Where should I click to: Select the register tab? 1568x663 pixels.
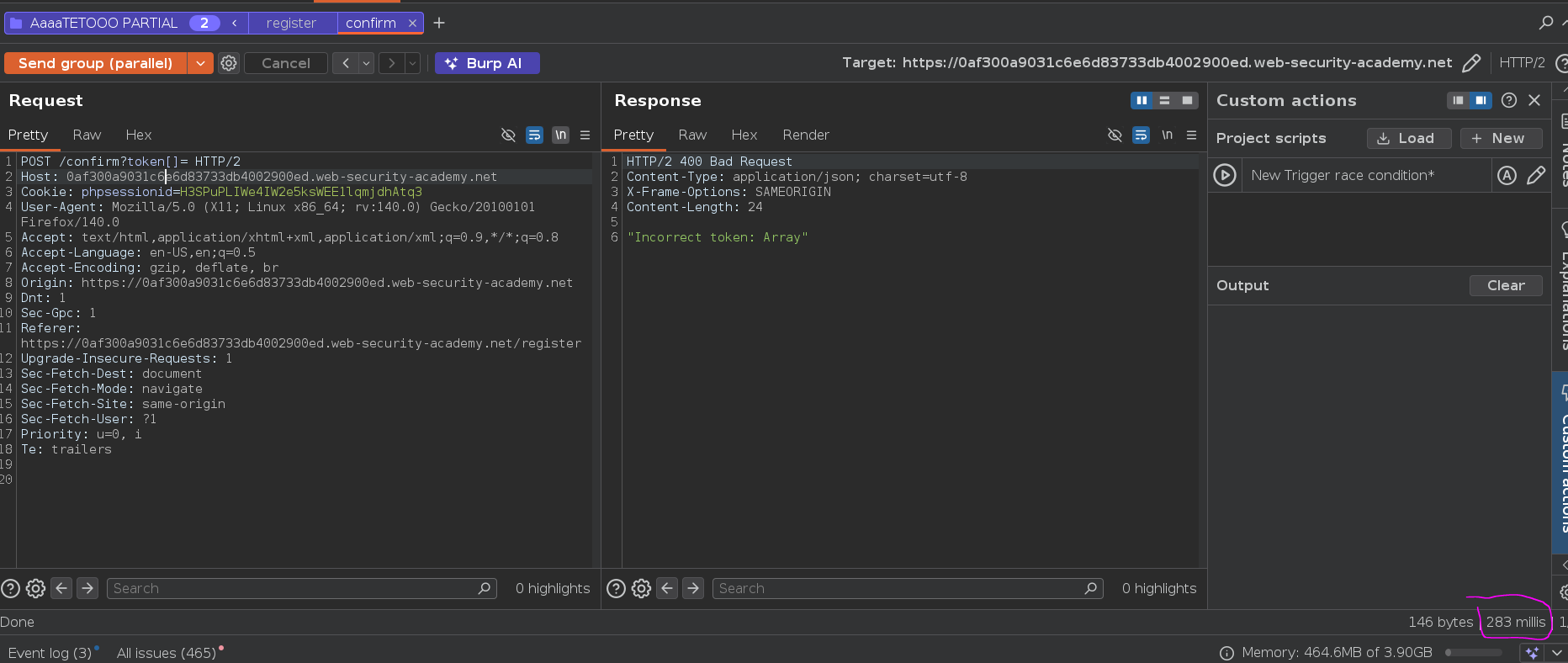pyautogui.click(x=291, y=23)
